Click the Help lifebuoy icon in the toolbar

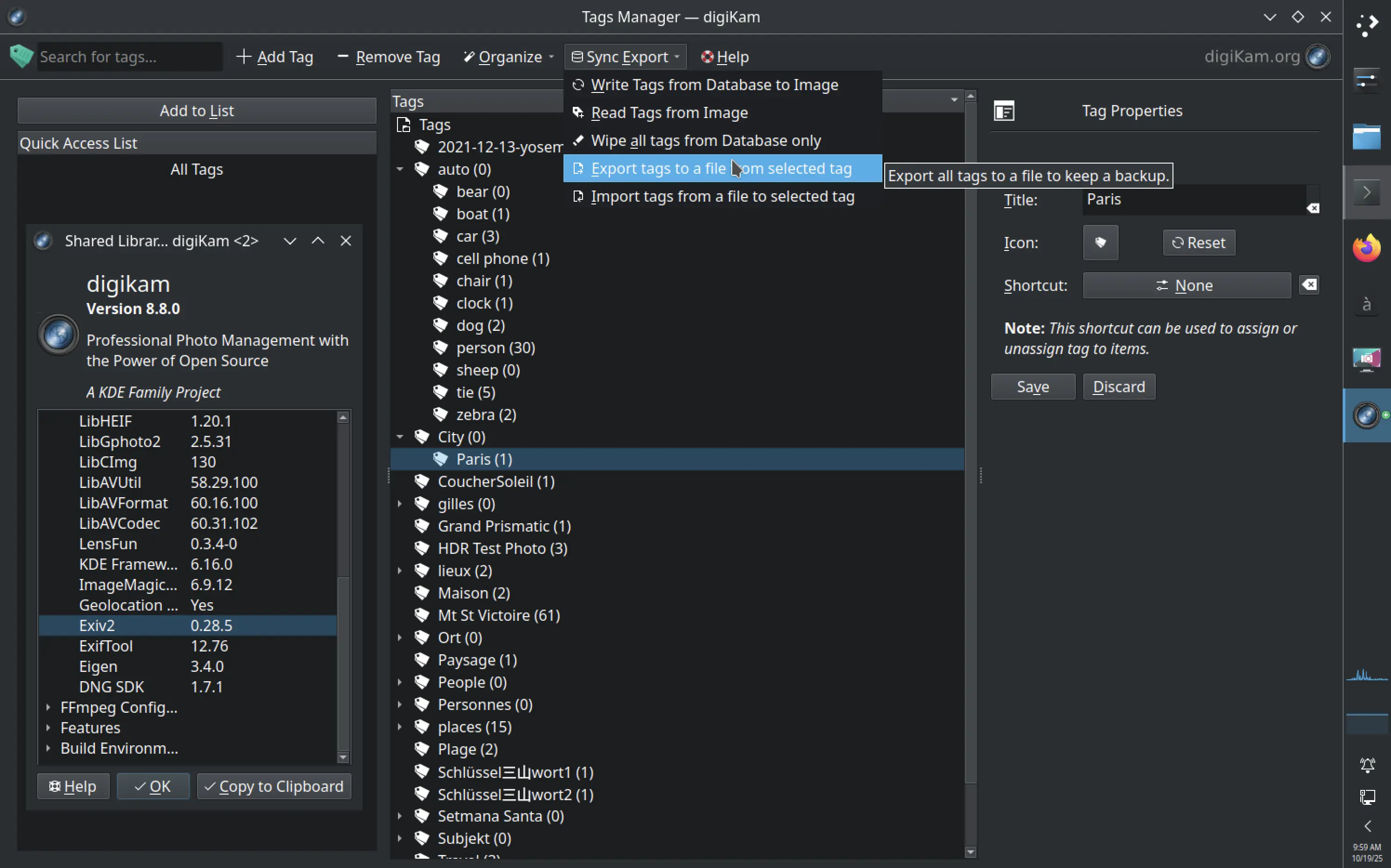click(x=708, y=56)
